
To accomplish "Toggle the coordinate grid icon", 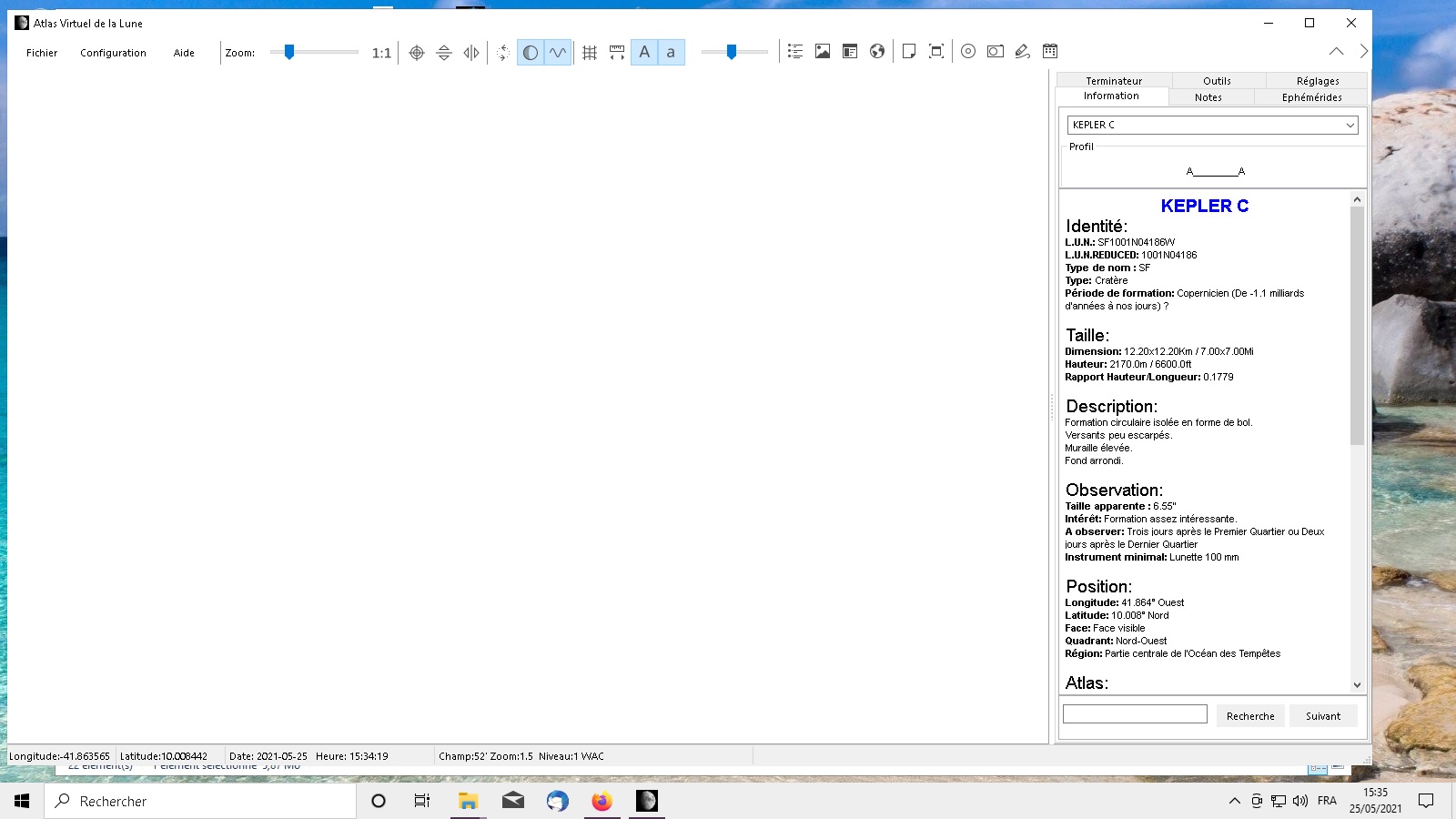I will [x=590, y=53].
